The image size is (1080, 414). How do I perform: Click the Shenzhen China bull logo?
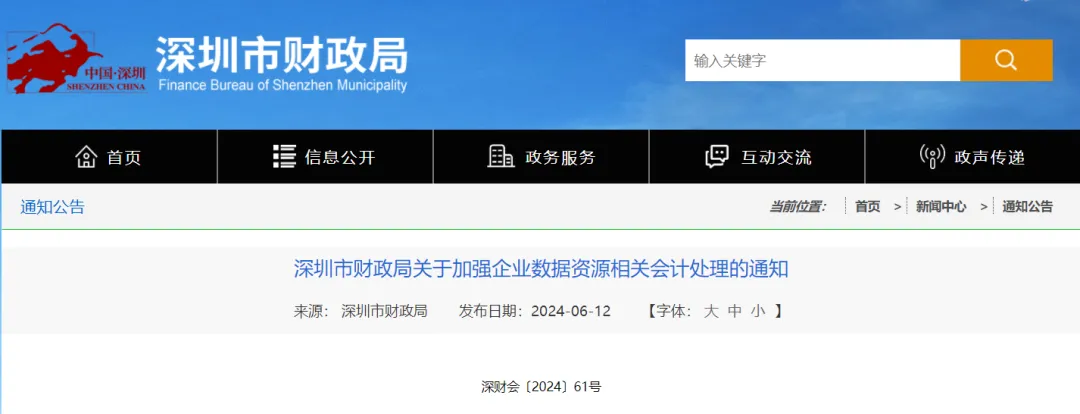(x=76, y=58)
